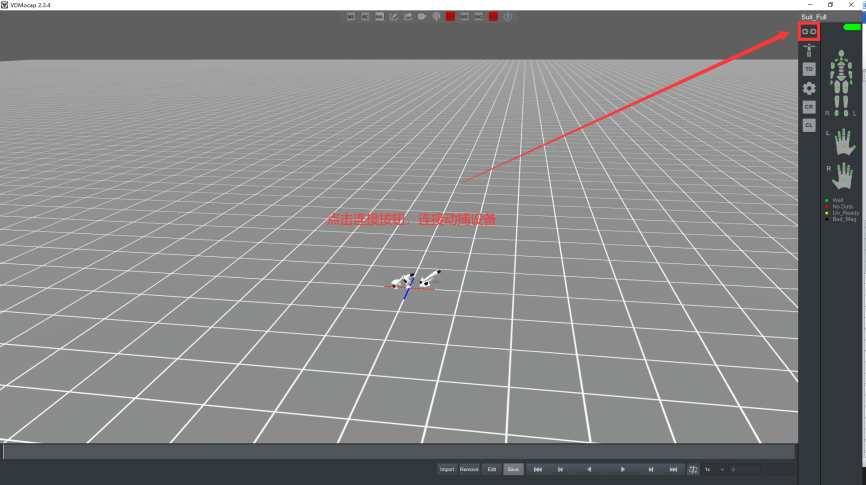866x485 pixels.
Task: Click the loop toggle icon near speed
Action: click(693, 470)
